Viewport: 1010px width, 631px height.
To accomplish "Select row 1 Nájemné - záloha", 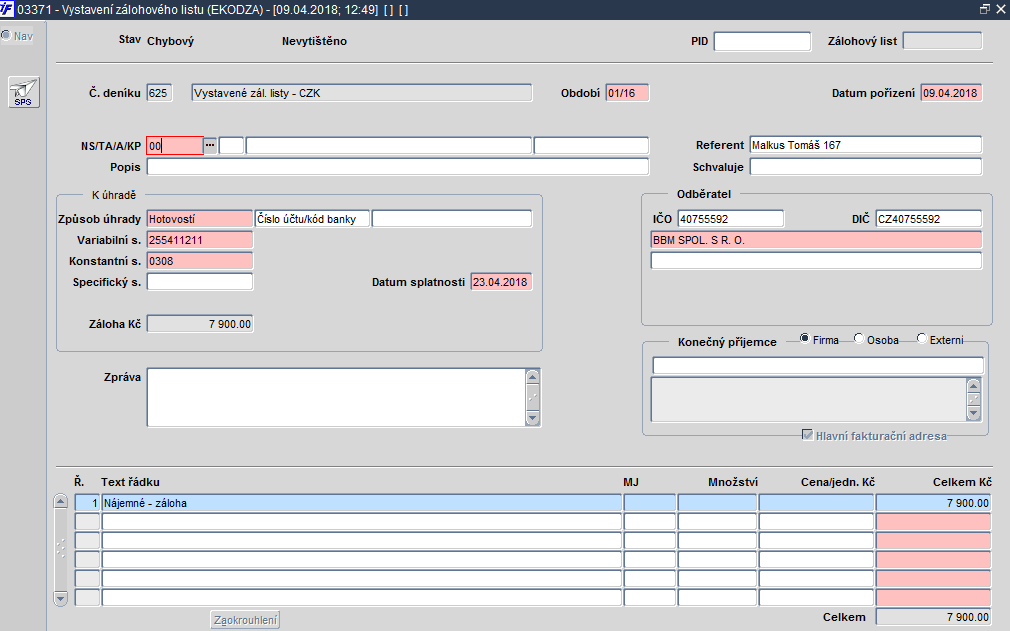I will [x=361, y=503].
